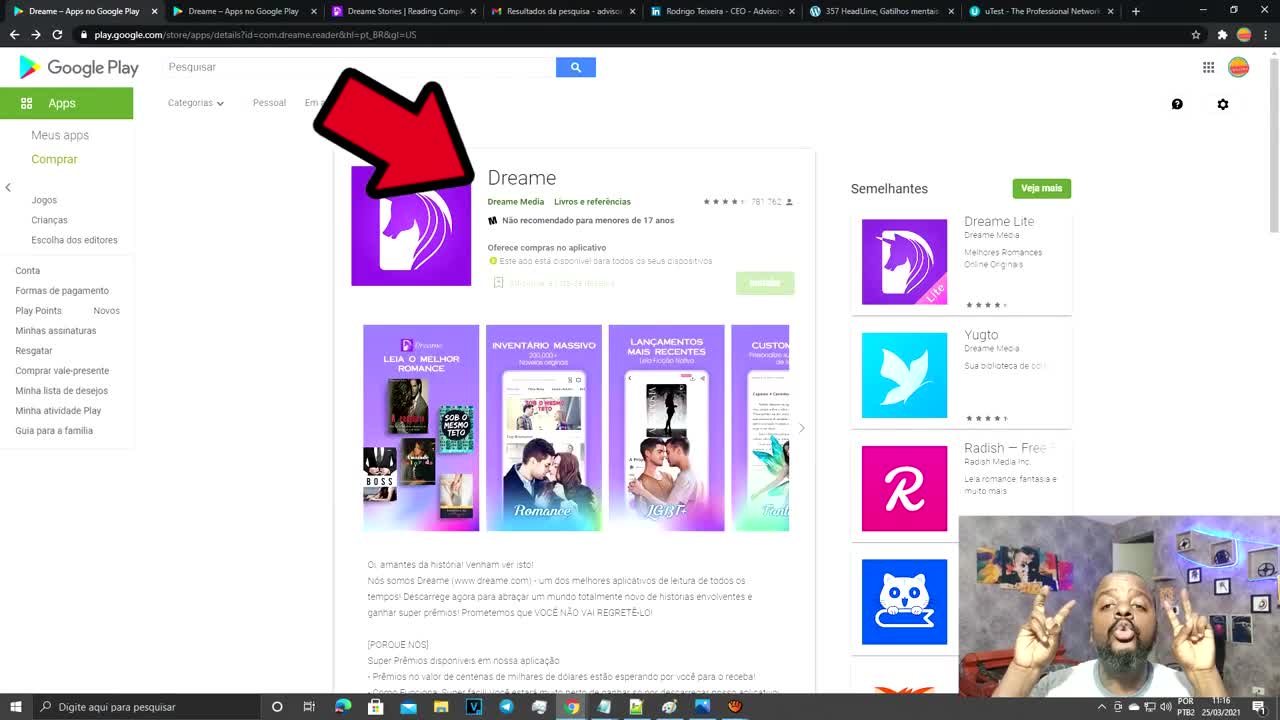Image resolution: width=1280 pixels, height=720 pixels.
Task: Show hidden system tray icons chevron
Action: (1101, 707)
